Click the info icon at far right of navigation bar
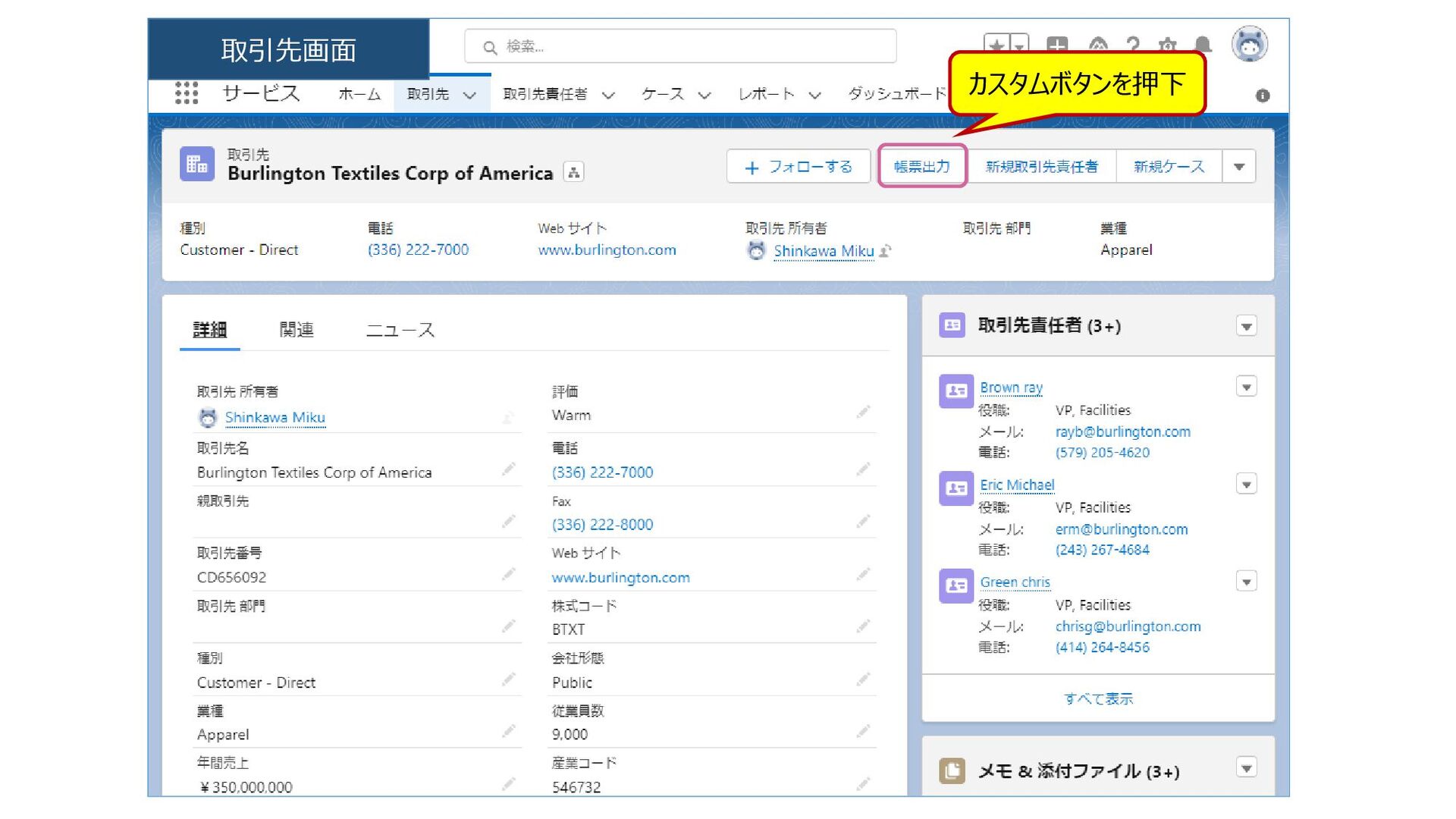Image resolution: width=1456 pixels, height=819 pixels. coord(1263,96)
